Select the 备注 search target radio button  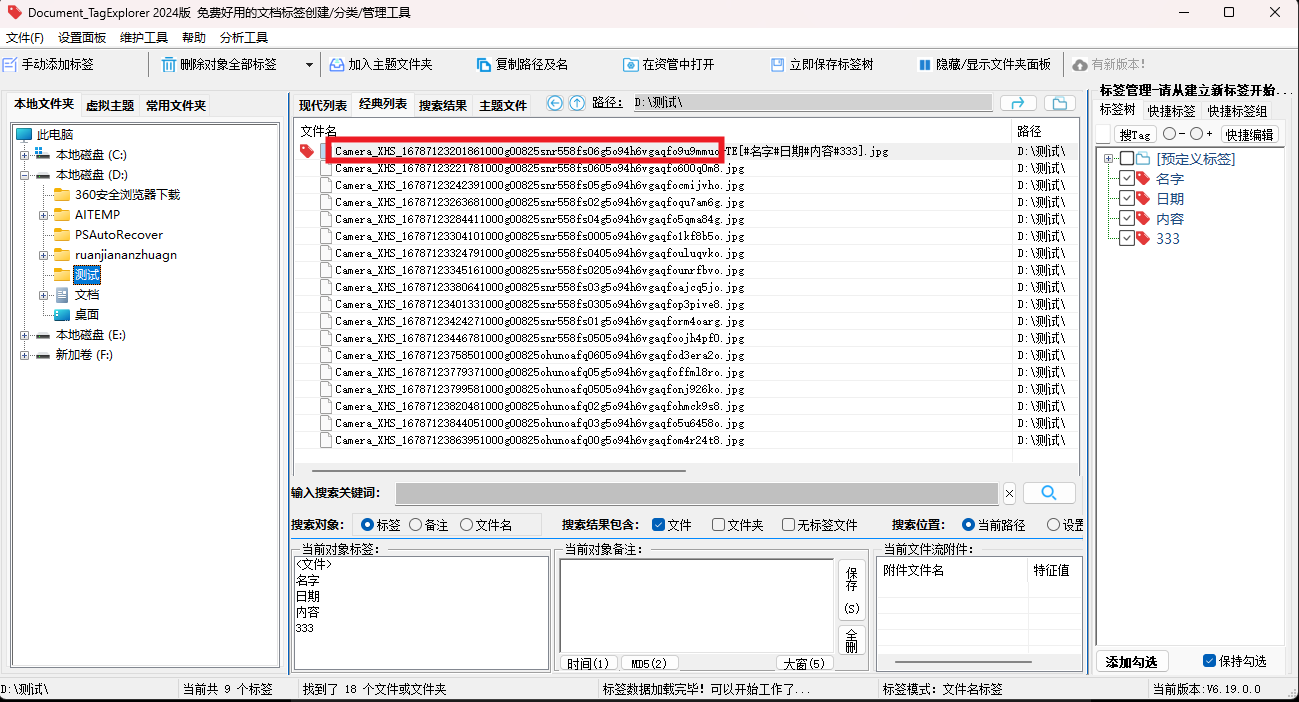[415, 525]
